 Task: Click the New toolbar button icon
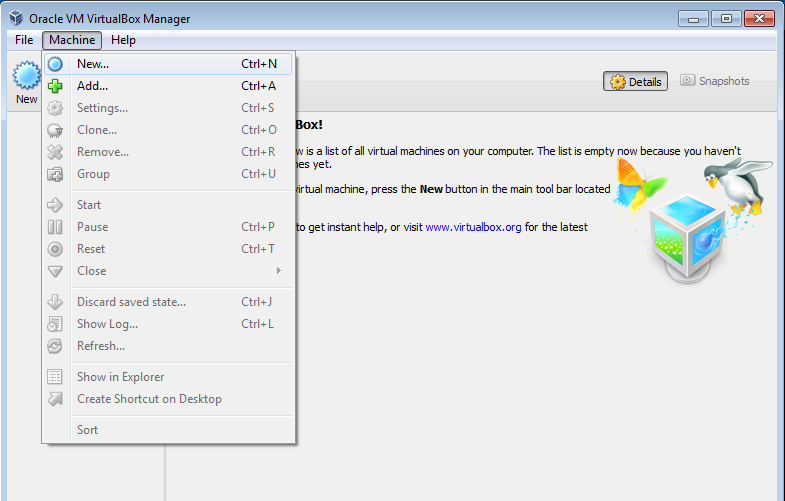26,76
